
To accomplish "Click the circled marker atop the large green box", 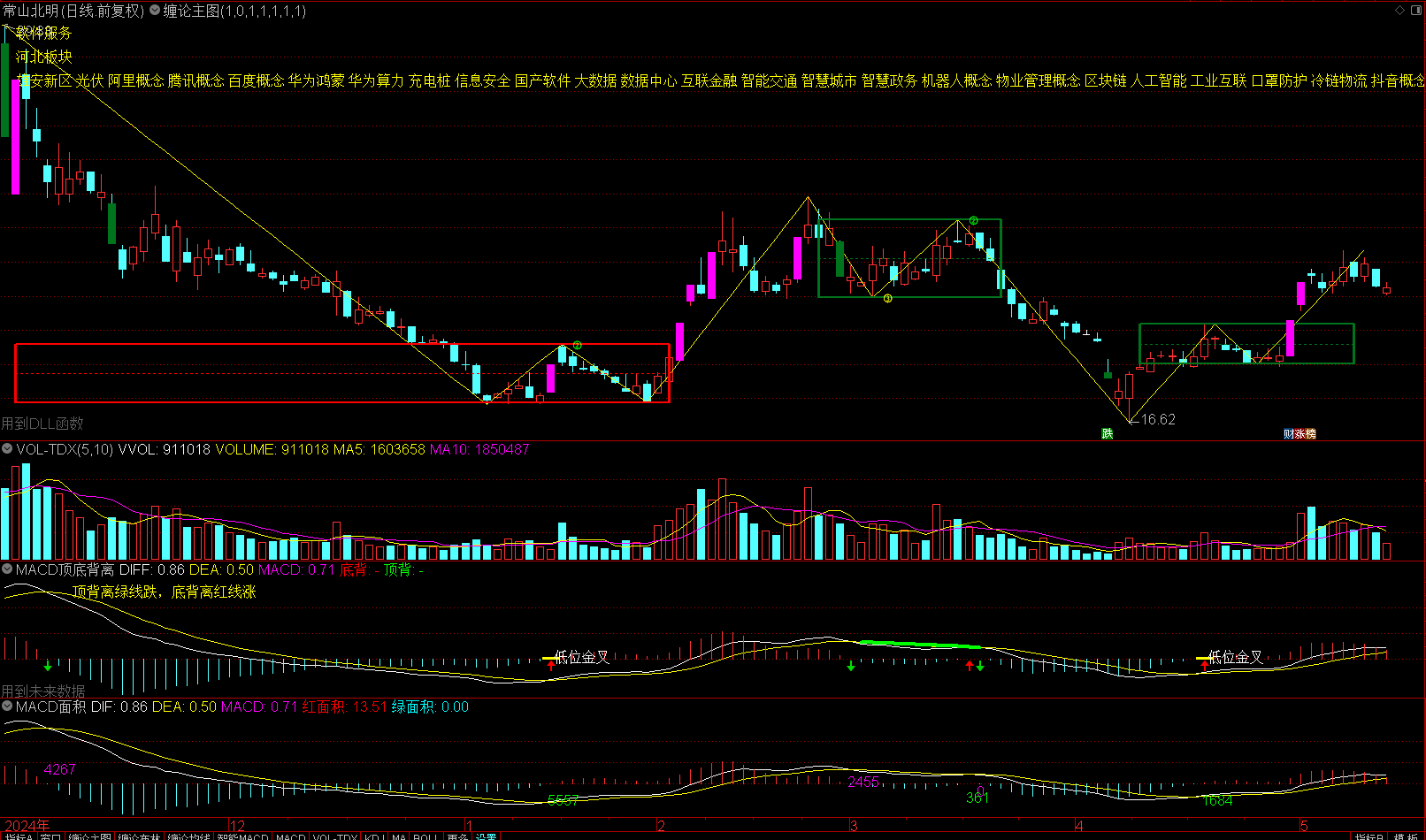I will pos(973,220).
